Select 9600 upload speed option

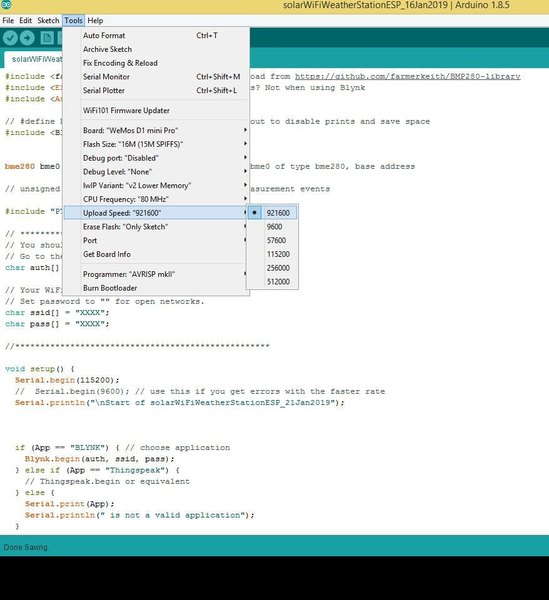pyautogui.click(x=272, y=227)
